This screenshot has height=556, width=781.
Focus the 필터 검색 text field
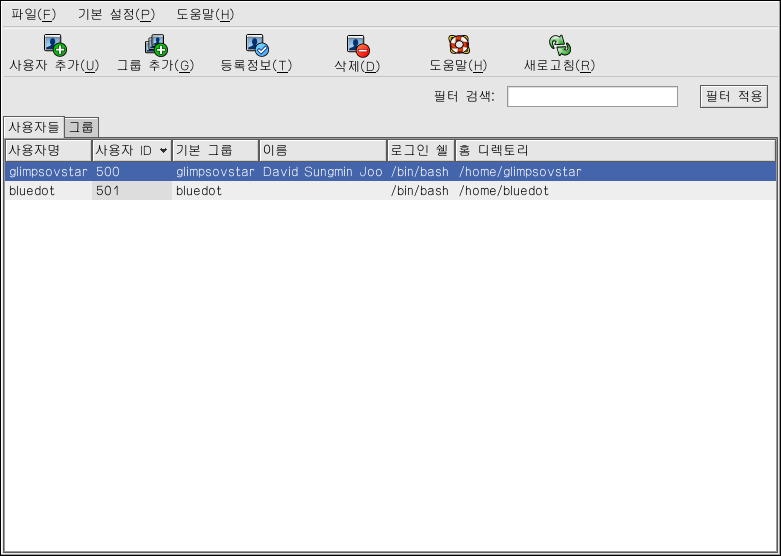pos(592,96)
